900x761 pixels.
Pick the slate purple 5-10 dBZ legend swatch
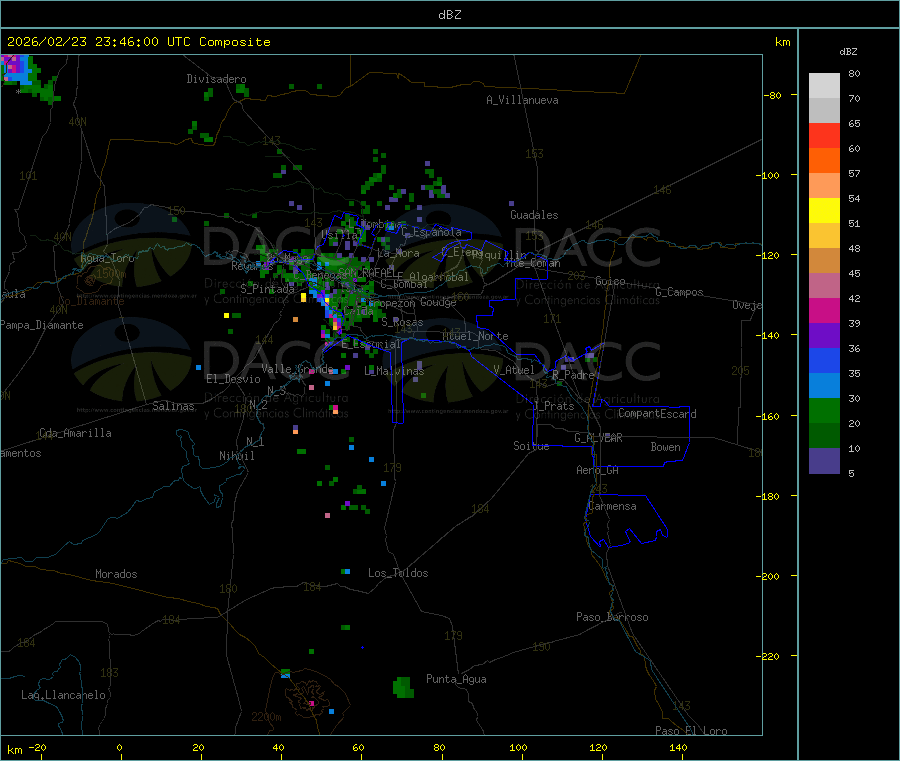click(824, 461)
